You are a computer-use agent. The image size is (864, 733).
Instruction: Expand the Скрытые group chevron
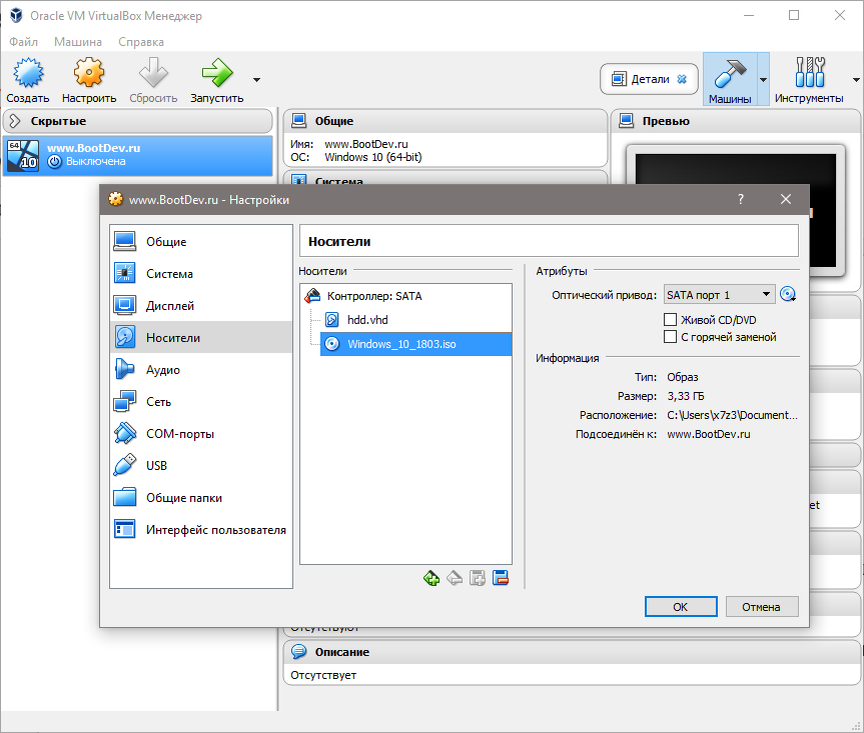pos(15,121)
